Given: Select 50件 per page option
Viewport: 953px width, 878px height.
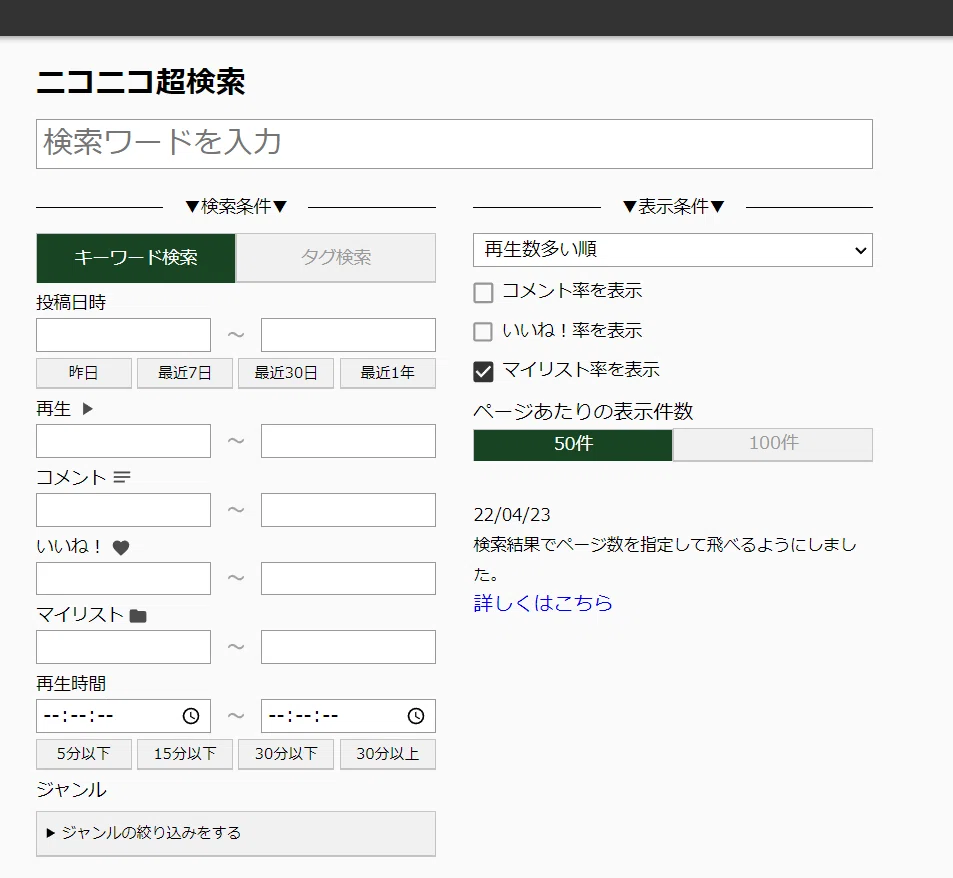Looking at the screenshot, I should 573,444.
